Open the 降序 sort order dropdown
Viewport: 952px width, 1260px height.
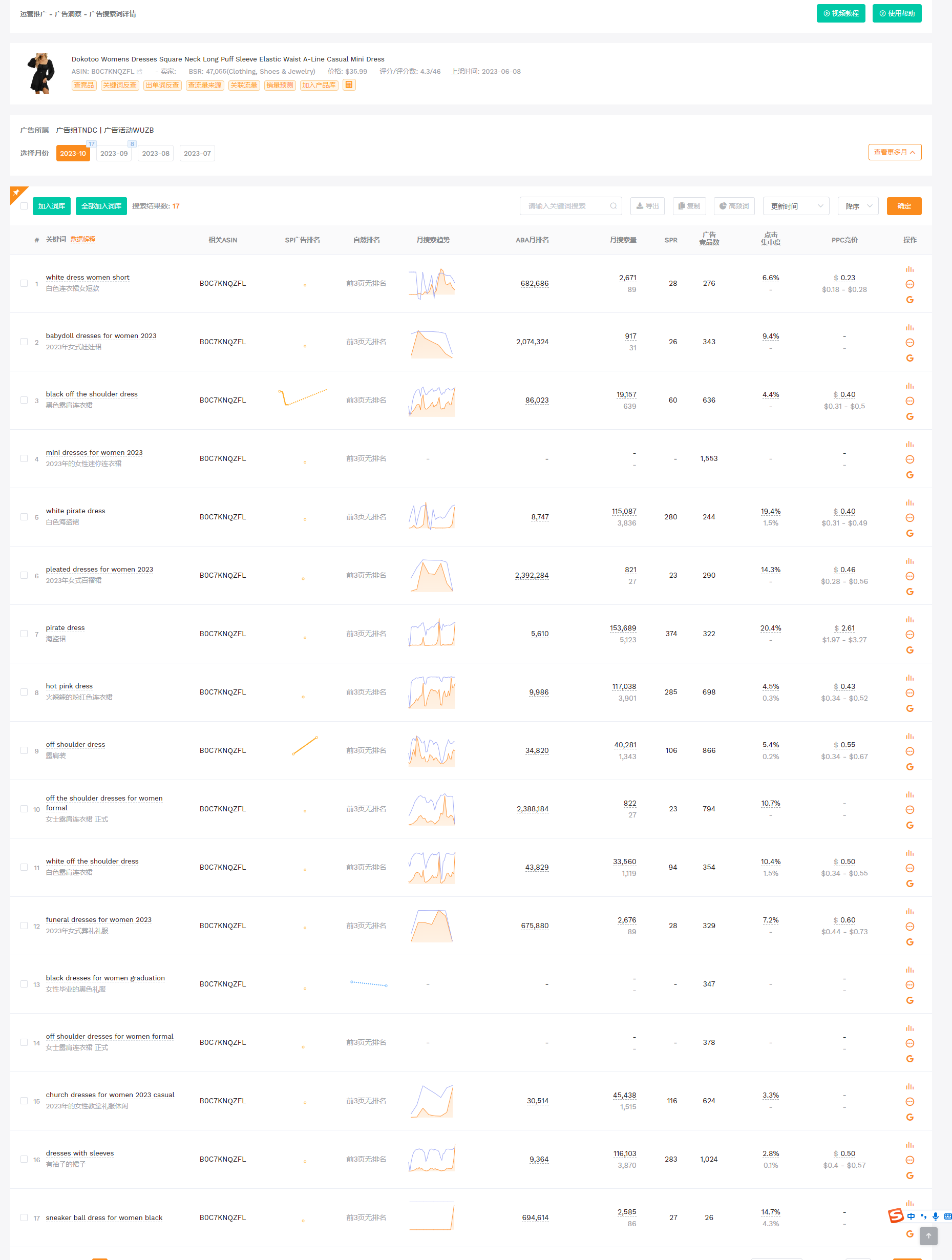tap(857, 206)
